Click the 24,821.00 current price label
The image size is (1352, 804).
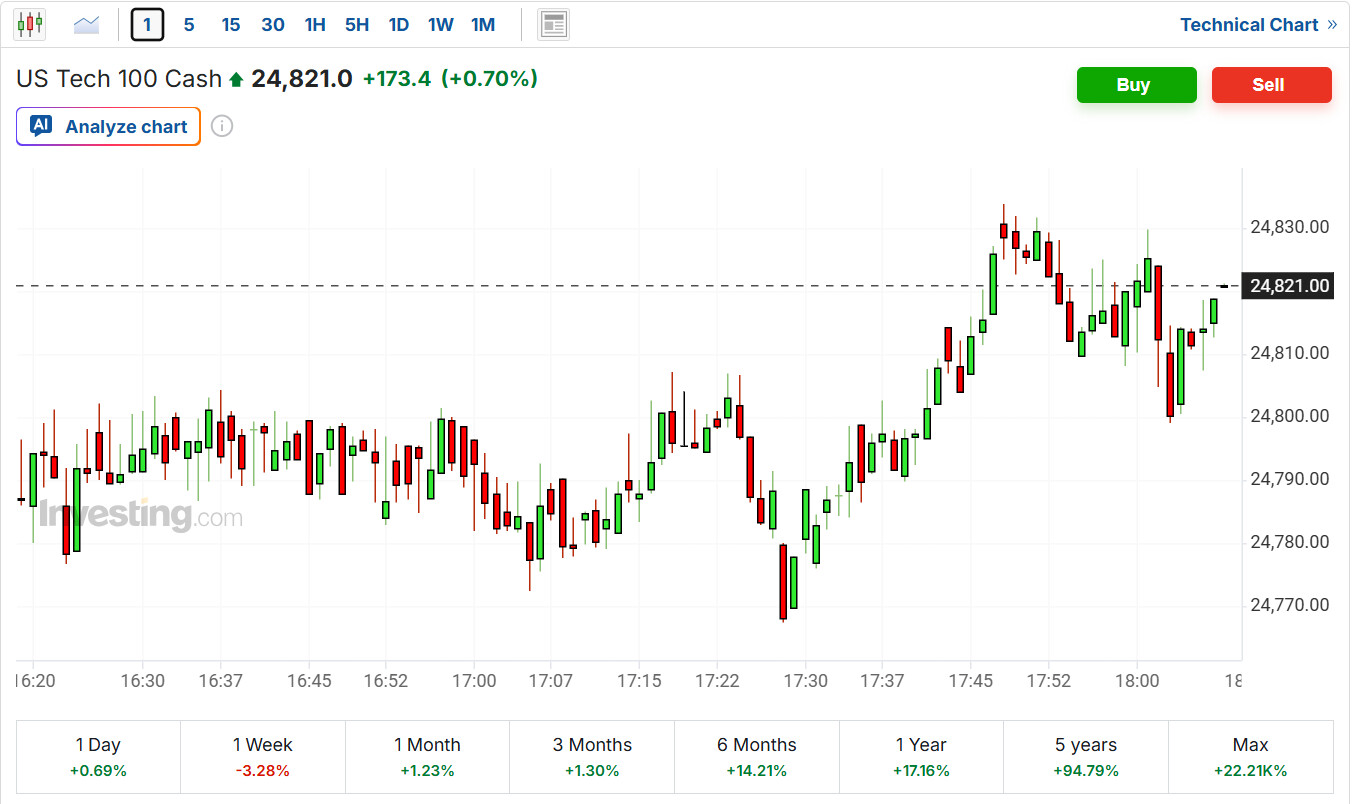[x=1289, y=286]
